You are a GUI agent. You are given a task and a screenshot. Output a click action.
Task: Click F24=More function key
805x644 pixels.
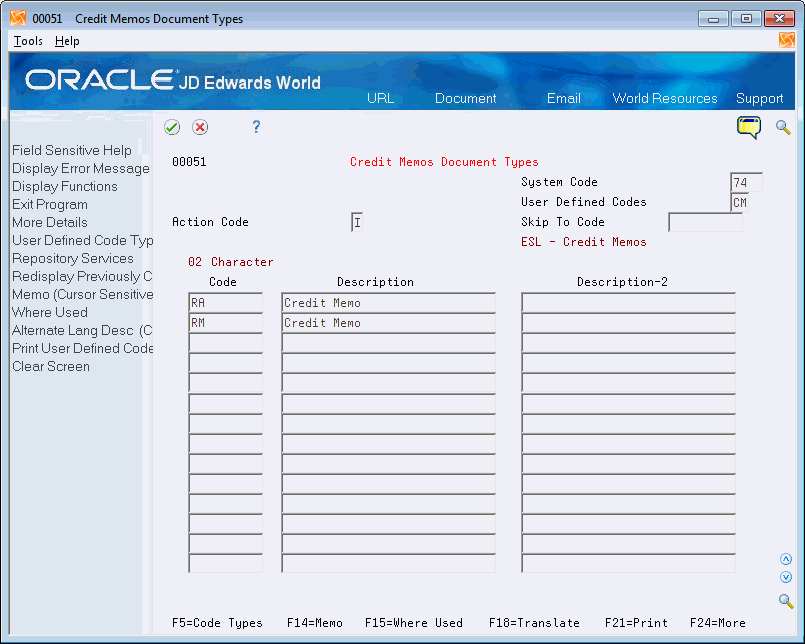click(718, 623)
